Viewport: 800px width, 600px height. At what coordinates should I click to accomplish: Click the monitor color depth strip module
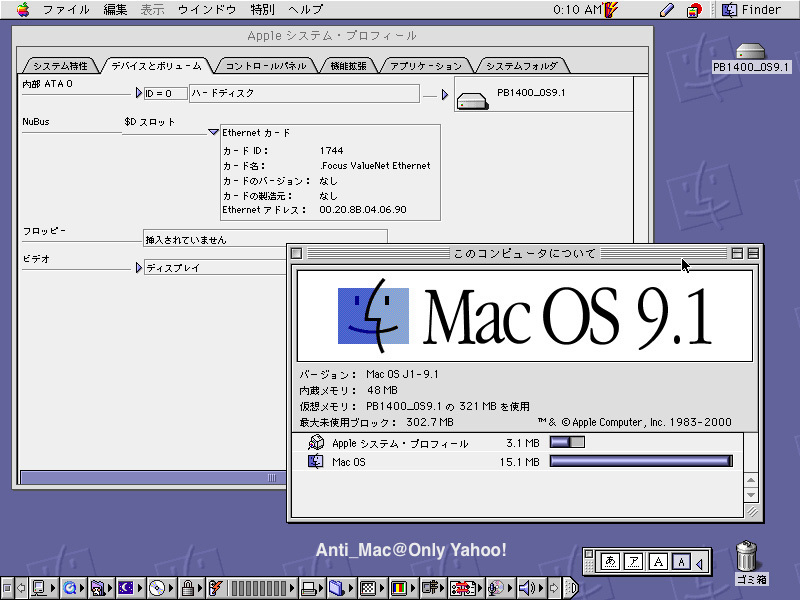click(x=397, y=588)
